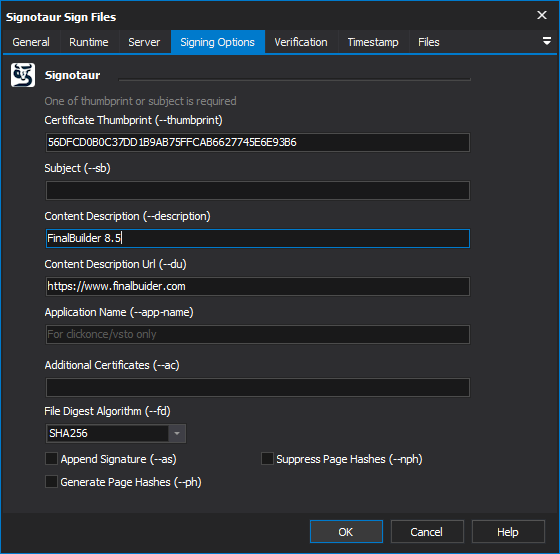The height and width of the screenshot is (554, 560).
Task: Click the Content Description Url field
Action: tap(258, 286)
